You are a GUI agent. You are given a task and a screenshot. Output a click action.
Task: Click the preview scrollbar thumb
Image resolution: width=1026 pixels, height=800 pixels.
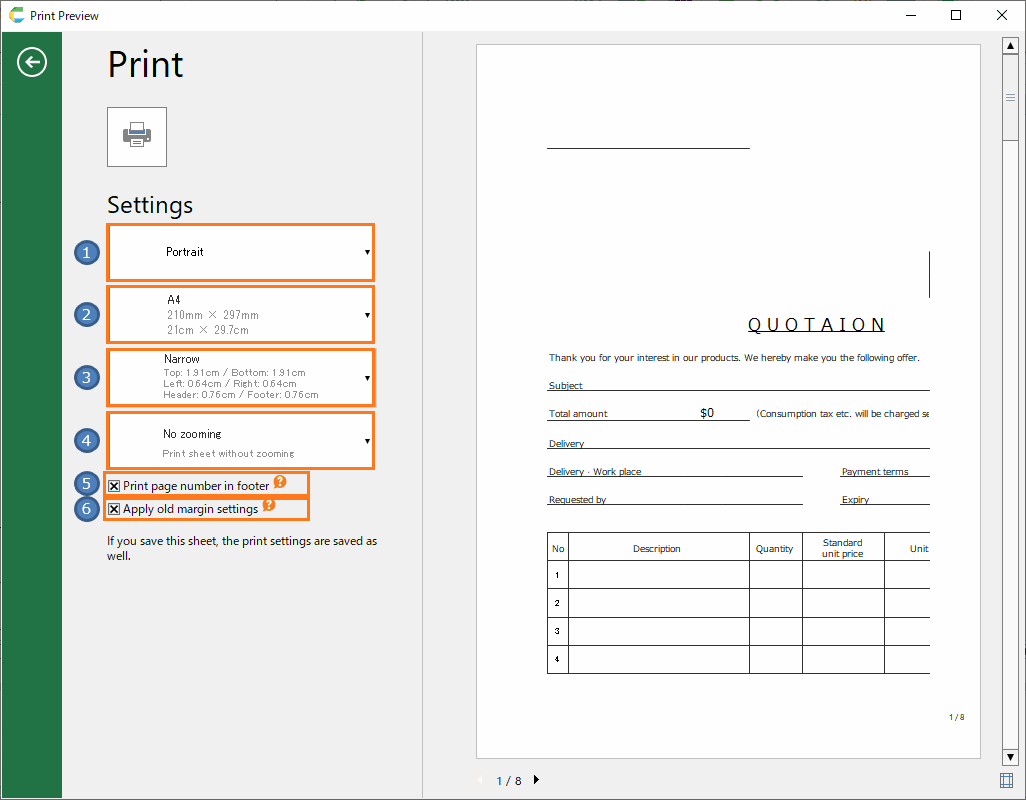point(1009,98)
